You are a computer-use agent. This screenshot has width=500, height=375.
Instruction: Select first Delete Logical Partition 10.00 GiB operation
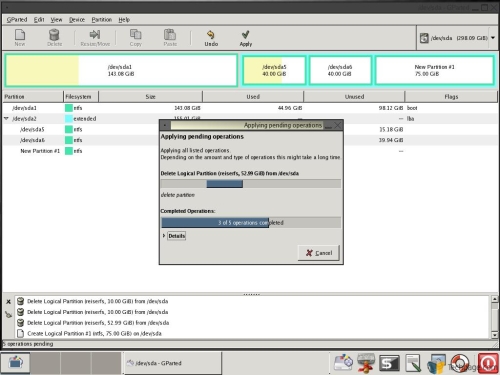pyautogui.click(x=97, y=301)
